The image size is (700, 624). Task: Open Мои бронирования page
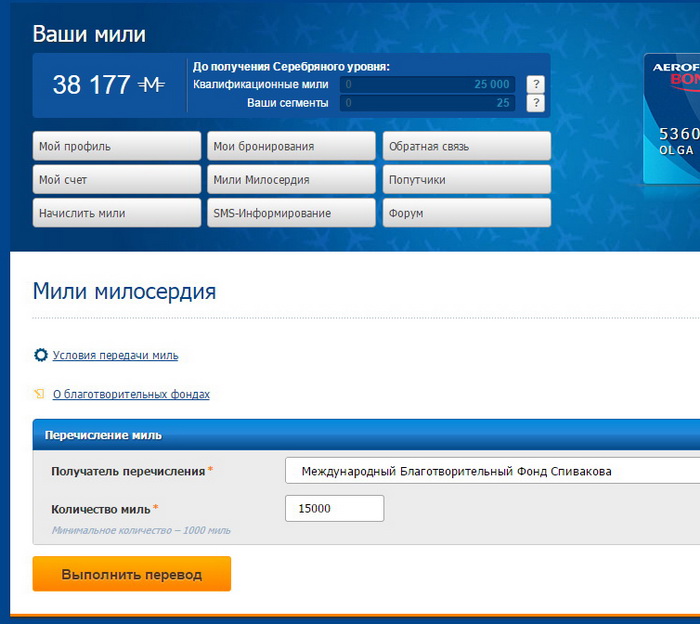291,146
